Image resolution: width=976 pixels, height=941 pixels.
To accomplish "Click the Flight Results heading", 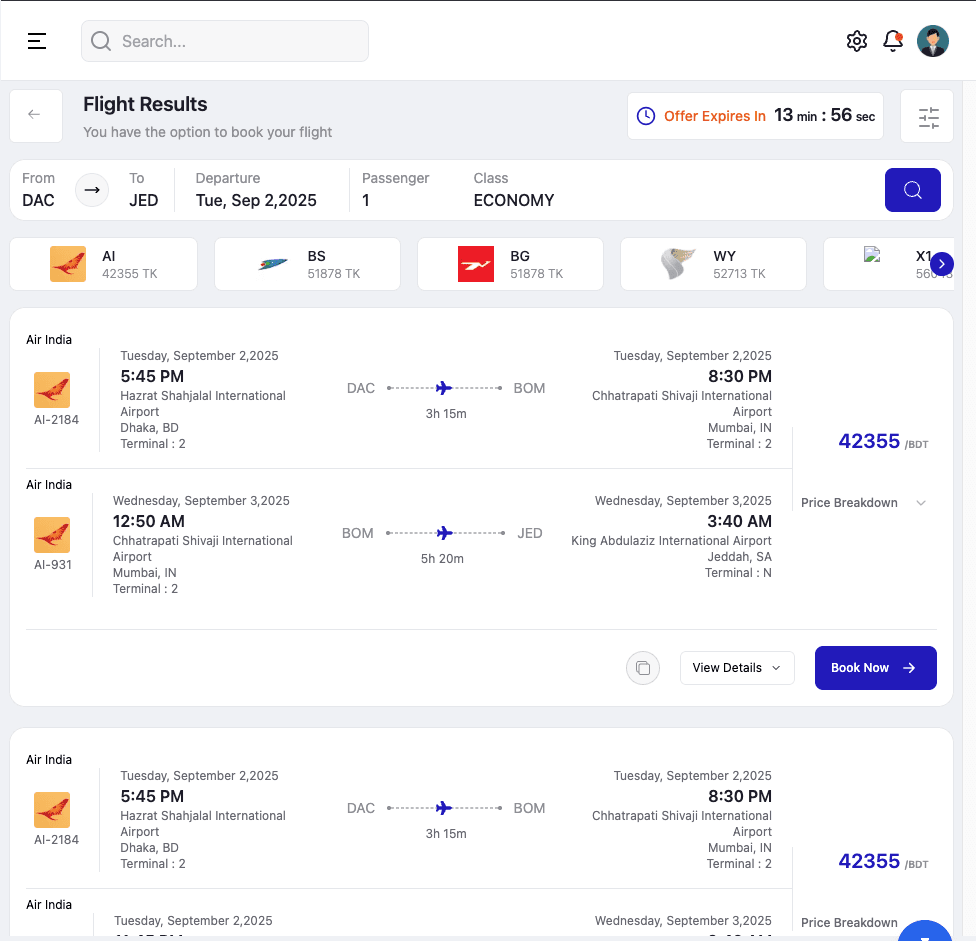I will click(145, 104).
